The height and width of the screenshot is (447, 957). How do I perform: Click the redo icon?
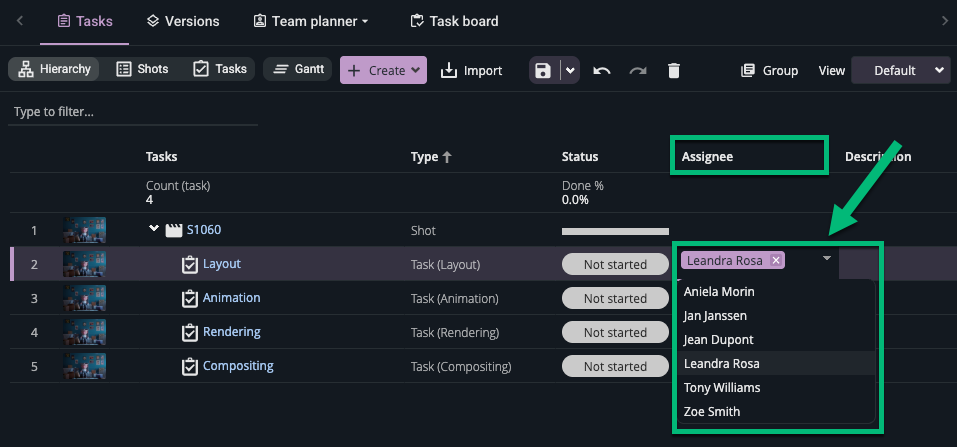[638, 71]
